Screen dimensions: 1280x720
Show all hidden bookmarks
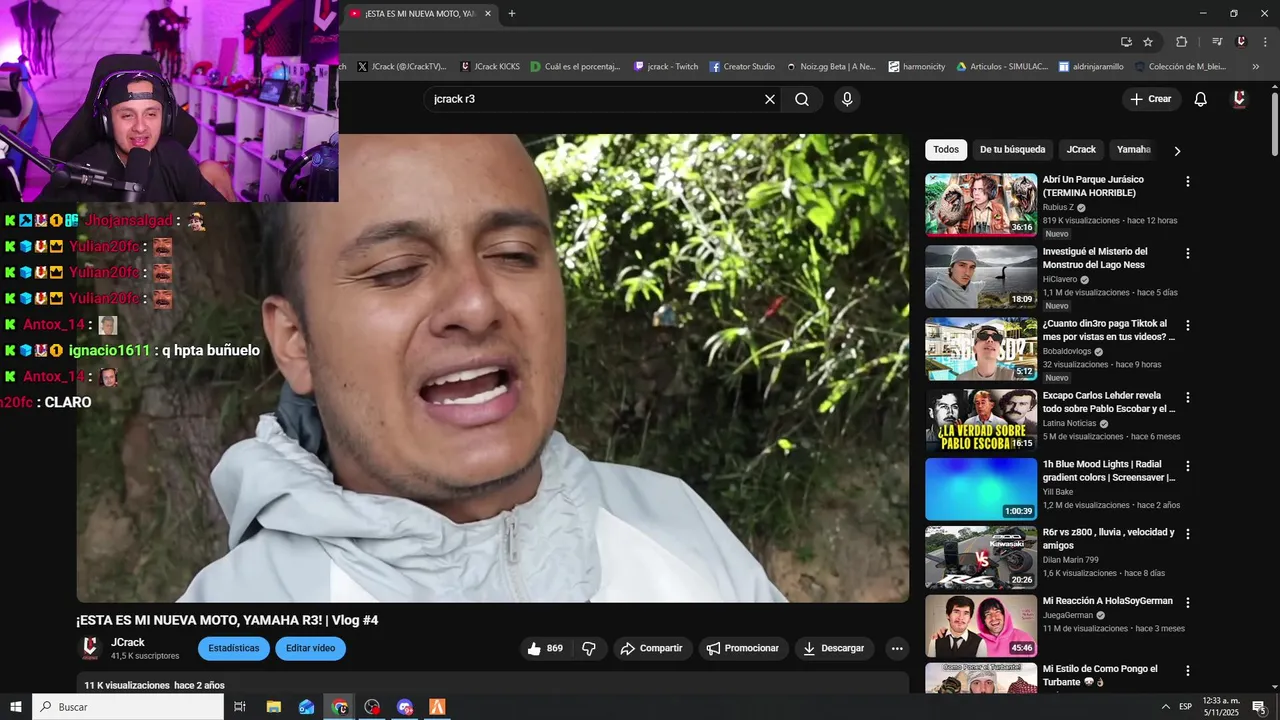(1256, 67)
